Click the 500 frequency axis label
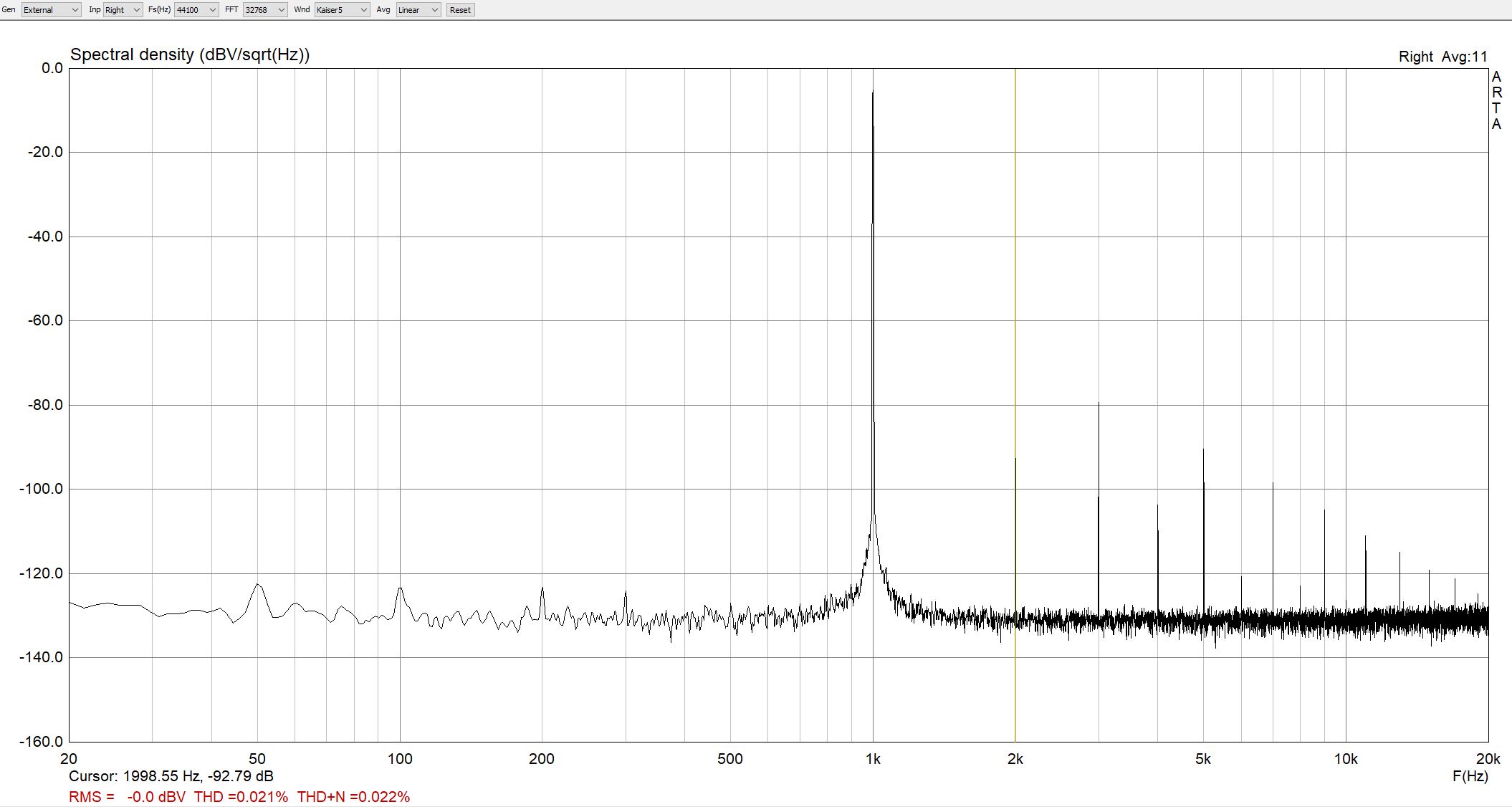The image size is (1512, 807). click(x=730, y=759)
